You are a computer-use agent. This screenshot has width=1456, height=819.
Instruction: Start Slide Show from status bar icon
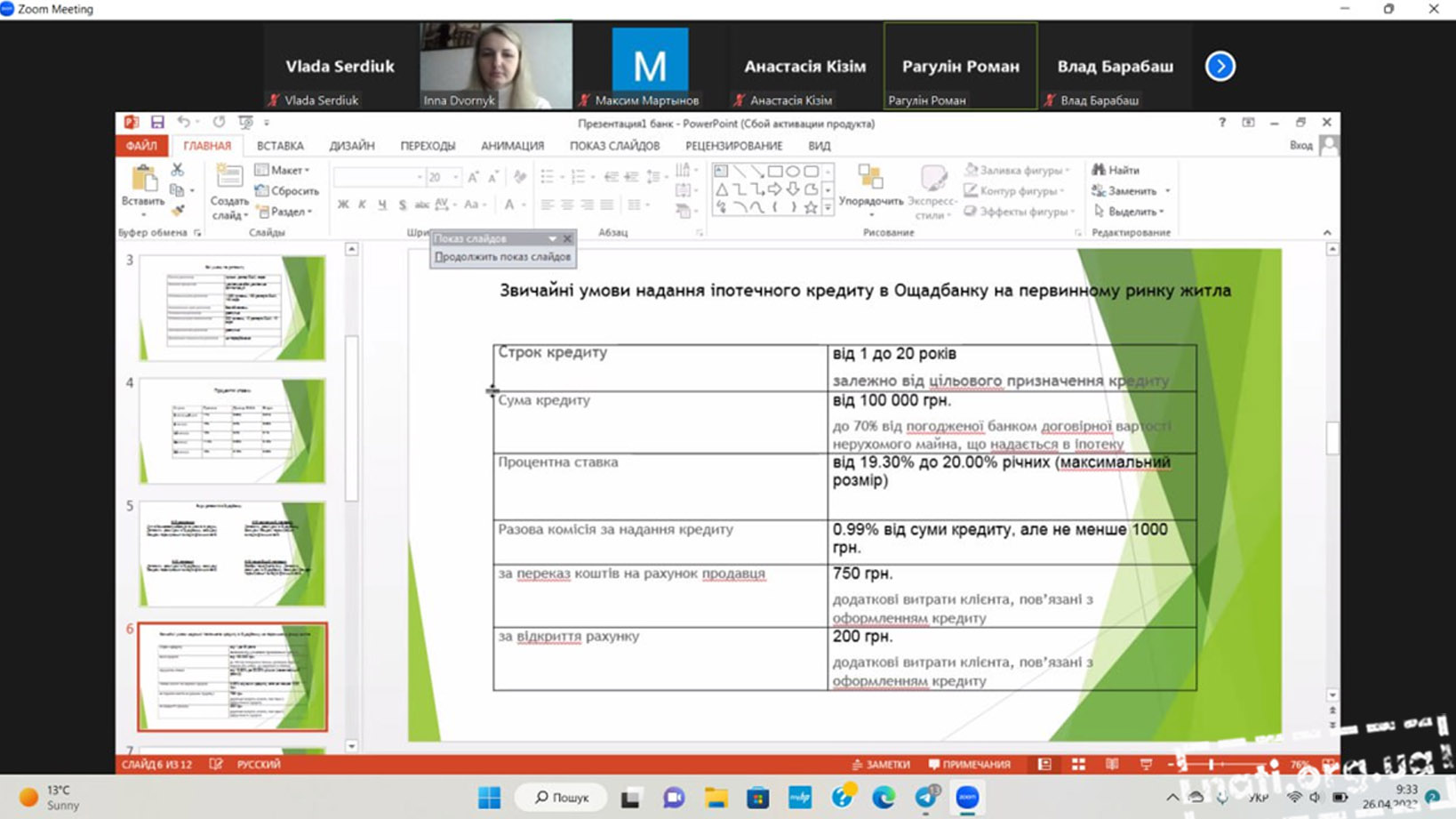(x=1146, y=764)
